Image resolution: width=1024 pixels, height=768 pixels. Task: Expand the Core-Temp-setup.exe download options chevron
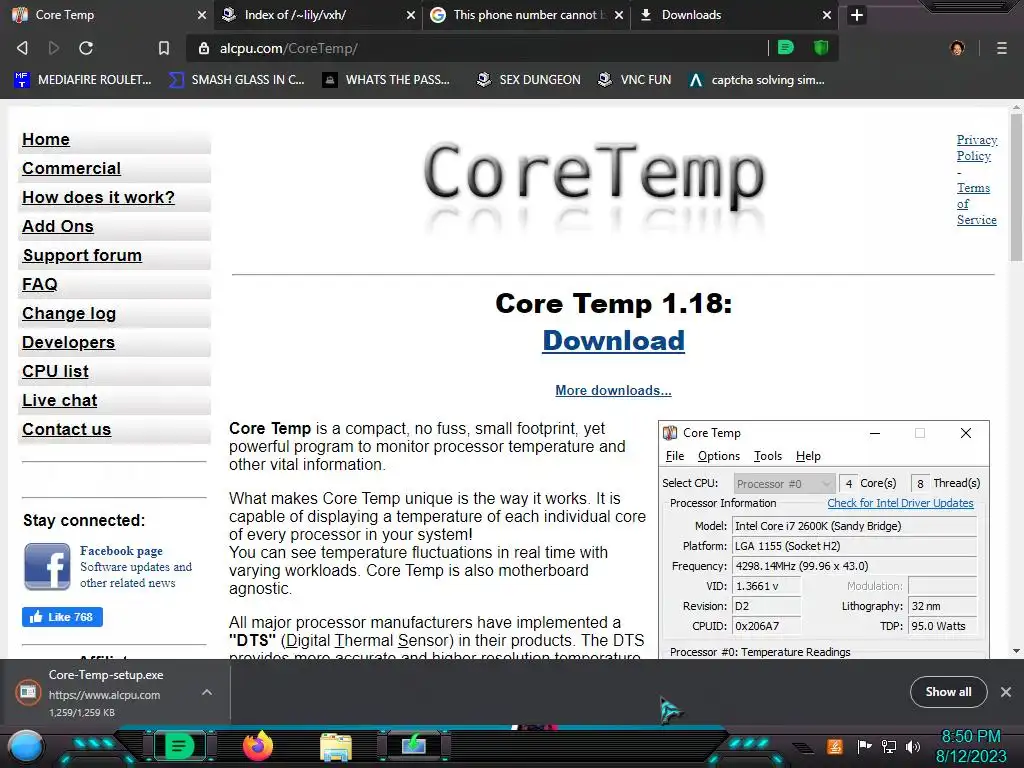point(206,692)
